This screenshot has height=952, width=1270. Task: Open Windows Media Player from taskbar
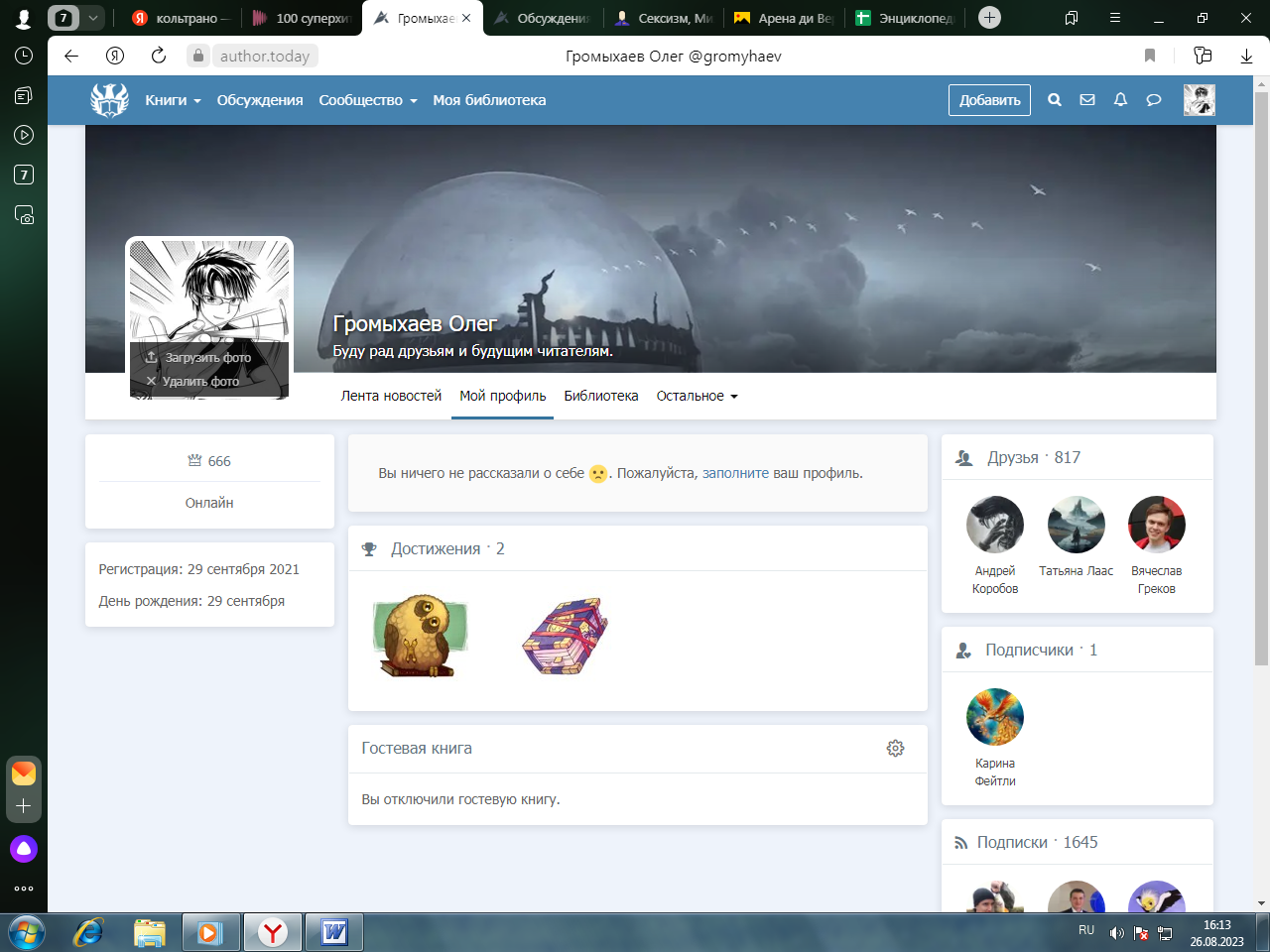coord(209,932)
